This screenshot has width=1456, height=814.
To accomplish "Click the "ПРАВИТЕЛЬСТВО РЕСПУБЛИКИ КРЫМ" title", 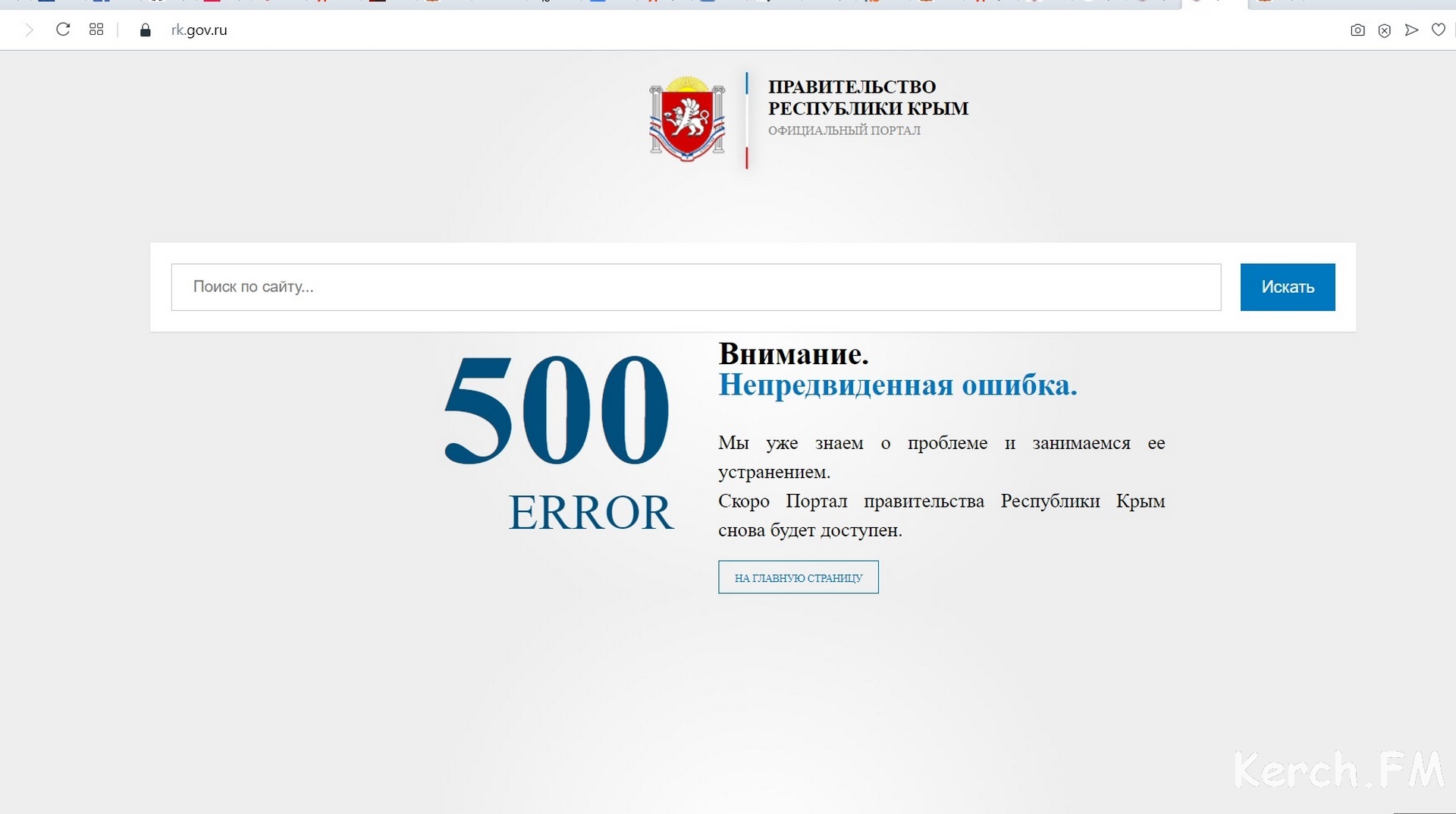I will tap(868, 98).
